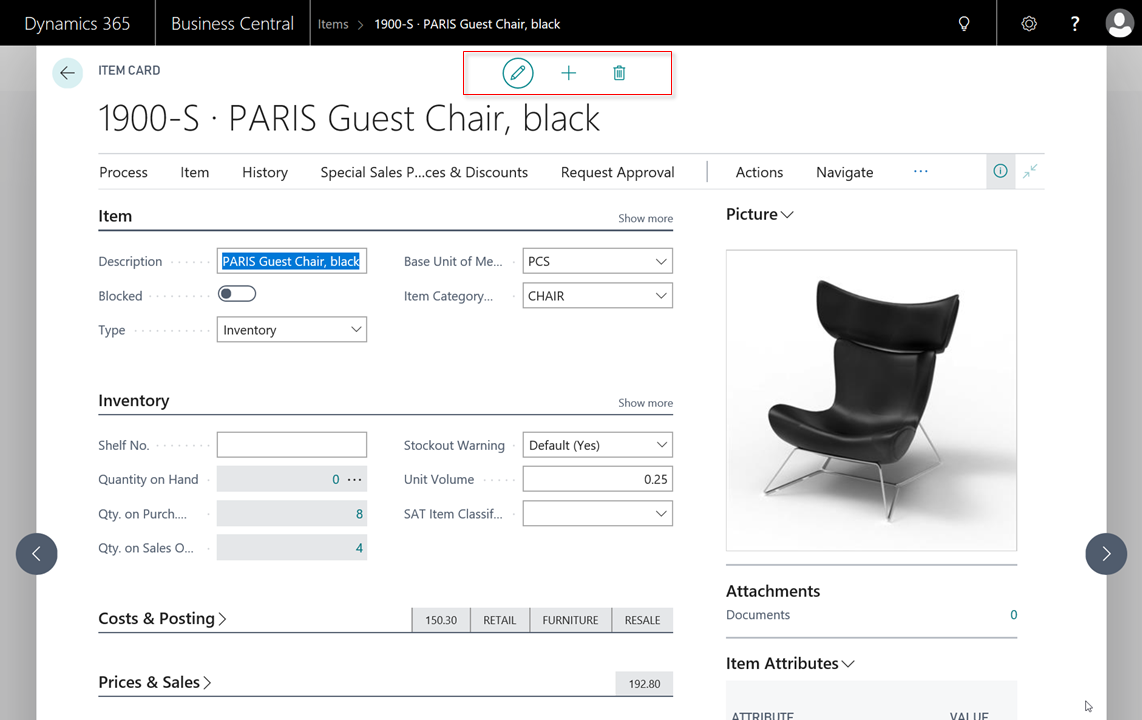
Task: Open the Navigate menu
Action: (844, 172)
